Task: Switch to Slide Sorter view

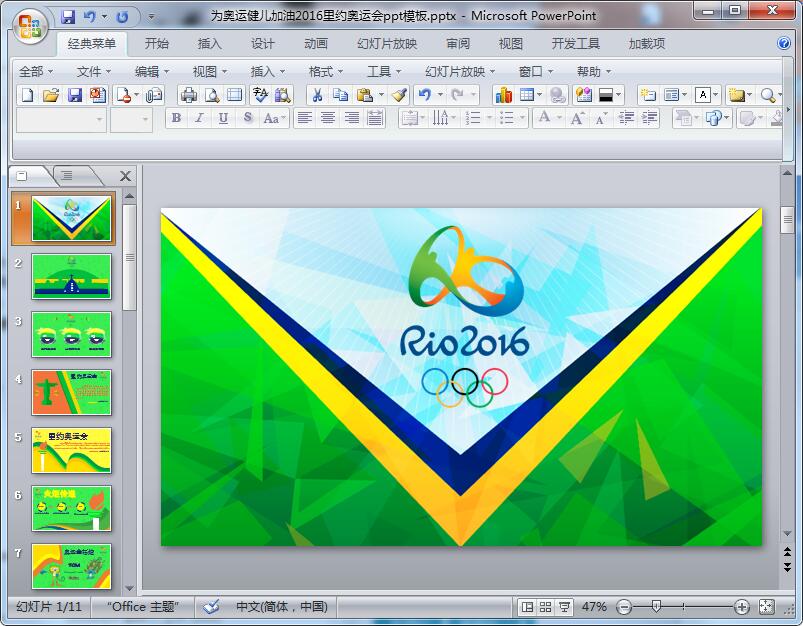Action: coord(545,607)
